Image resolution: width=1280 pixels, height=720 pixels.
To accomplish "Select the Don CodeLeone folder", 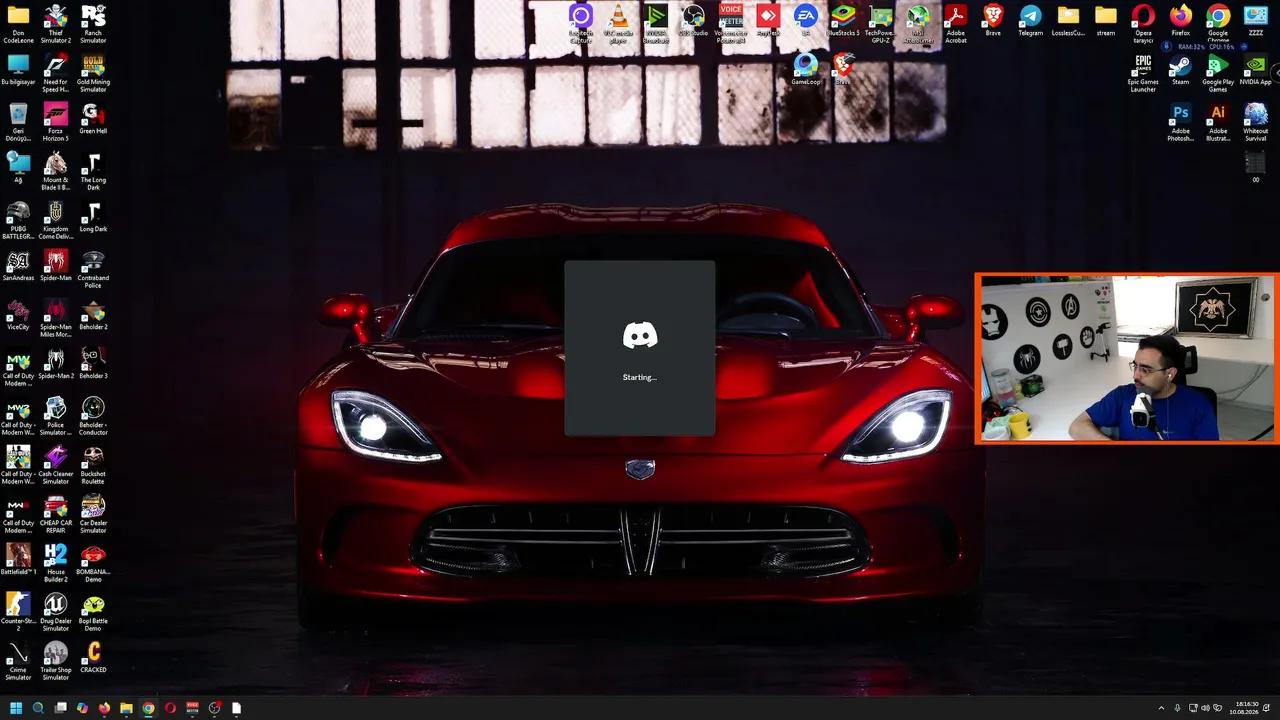I will coord(18,24).
